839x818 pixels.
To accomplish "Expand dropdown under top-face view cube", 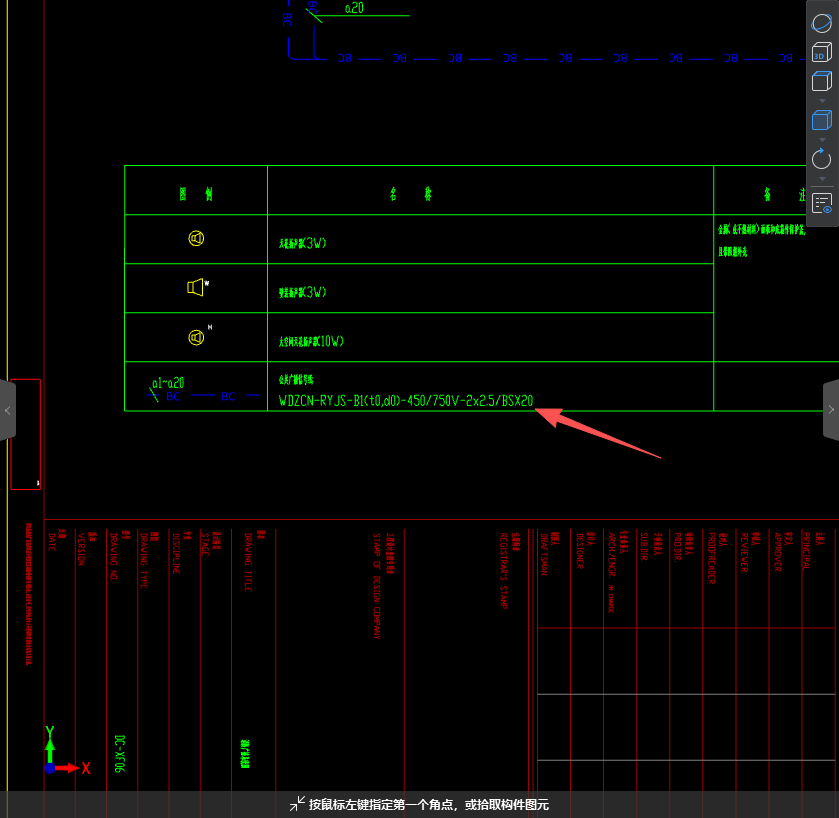I will [x=822, y=101].
